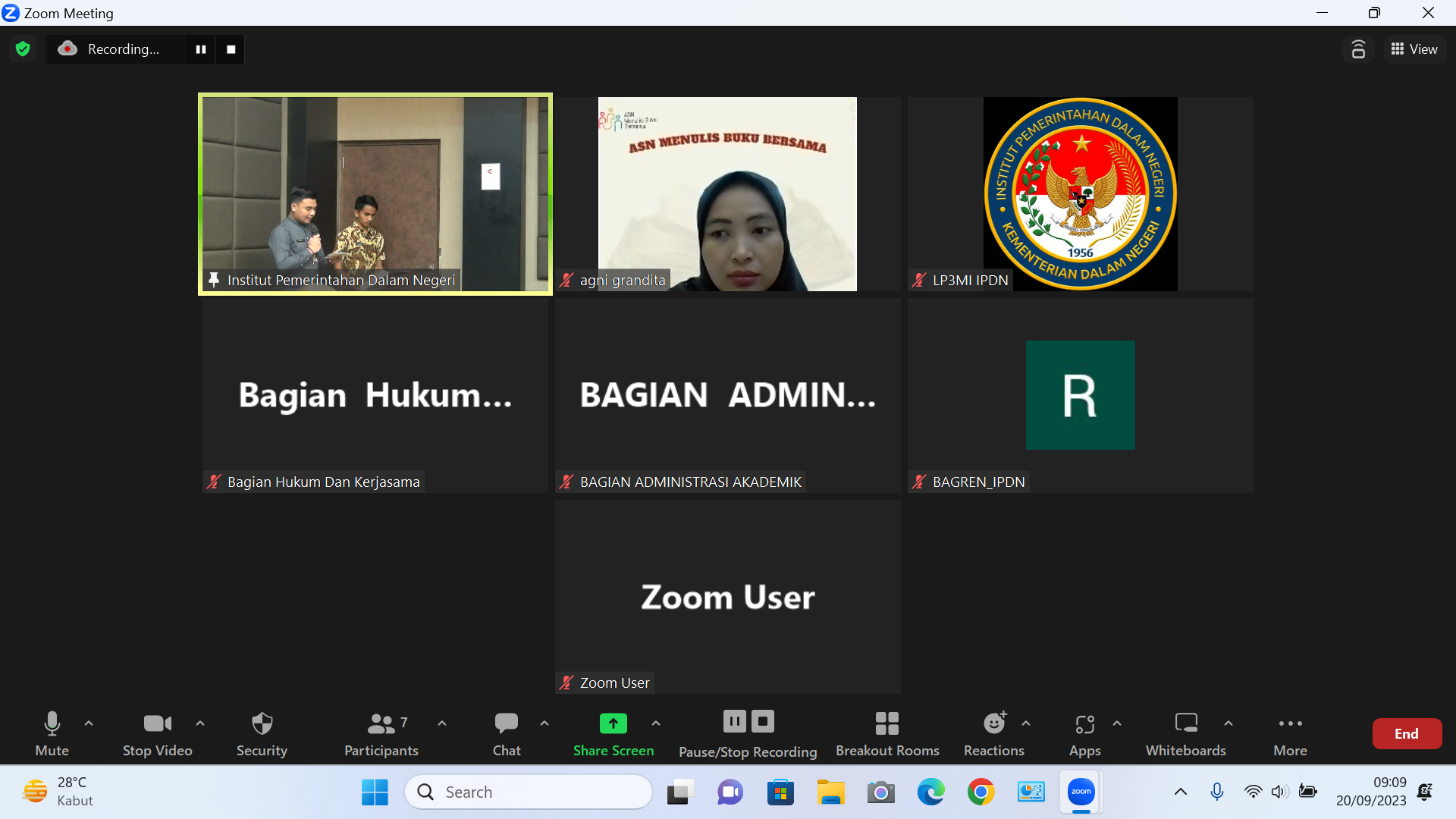
Task: Click the cloud recording indicator icon
Action: pos(67,49)
